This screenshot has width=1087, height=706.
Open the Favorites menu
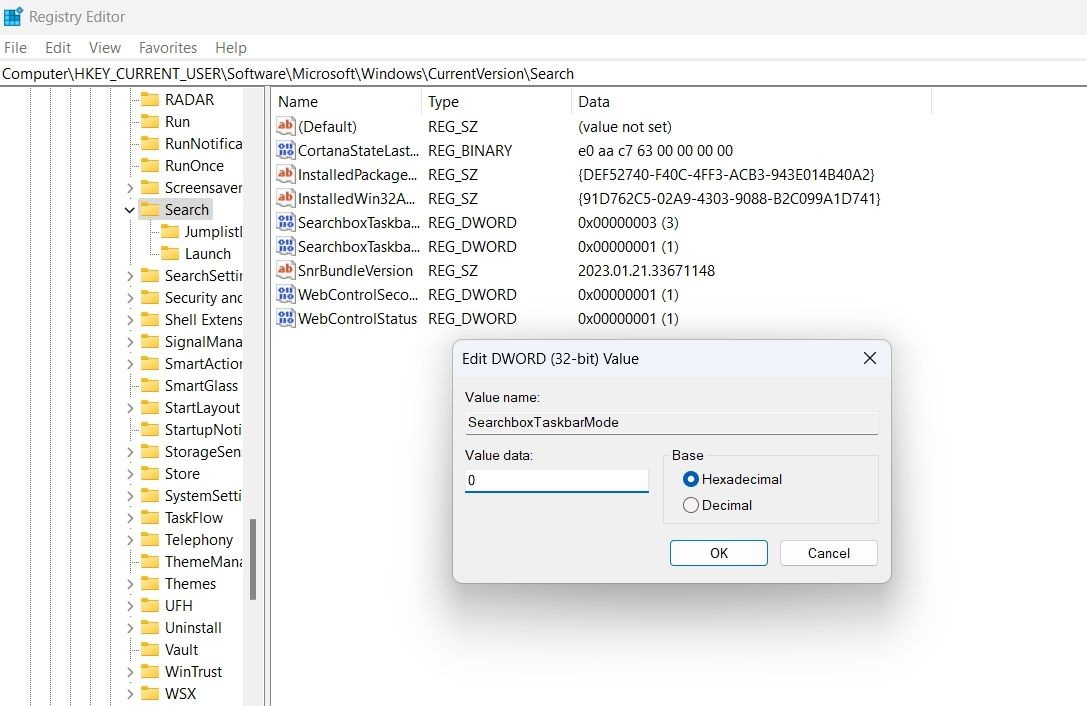pos(168,48)
